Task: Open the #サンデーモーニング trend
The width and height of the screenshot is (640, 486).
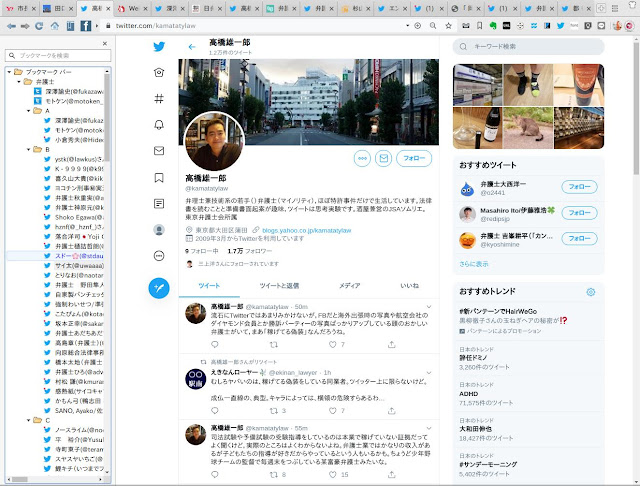Action: 528,465
